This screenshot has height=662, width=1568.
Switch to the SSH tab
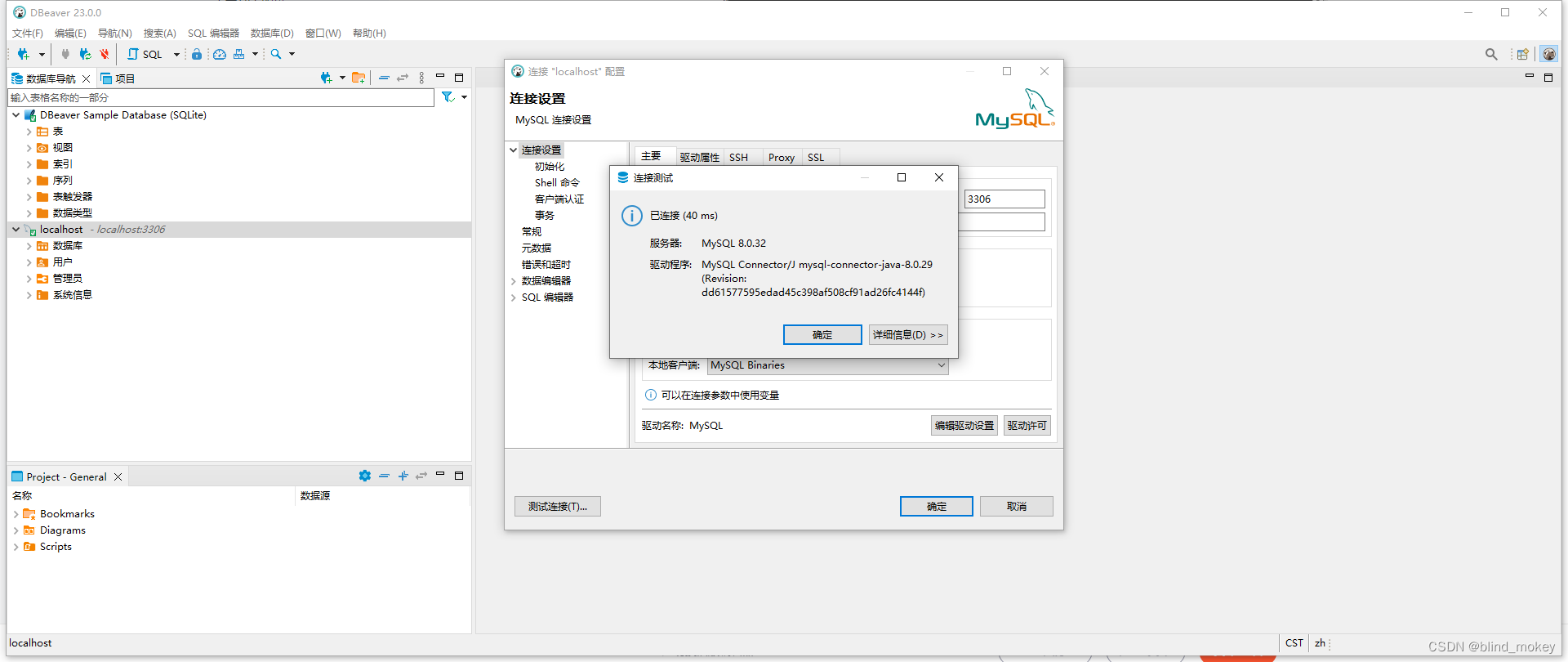pos(738,158)
